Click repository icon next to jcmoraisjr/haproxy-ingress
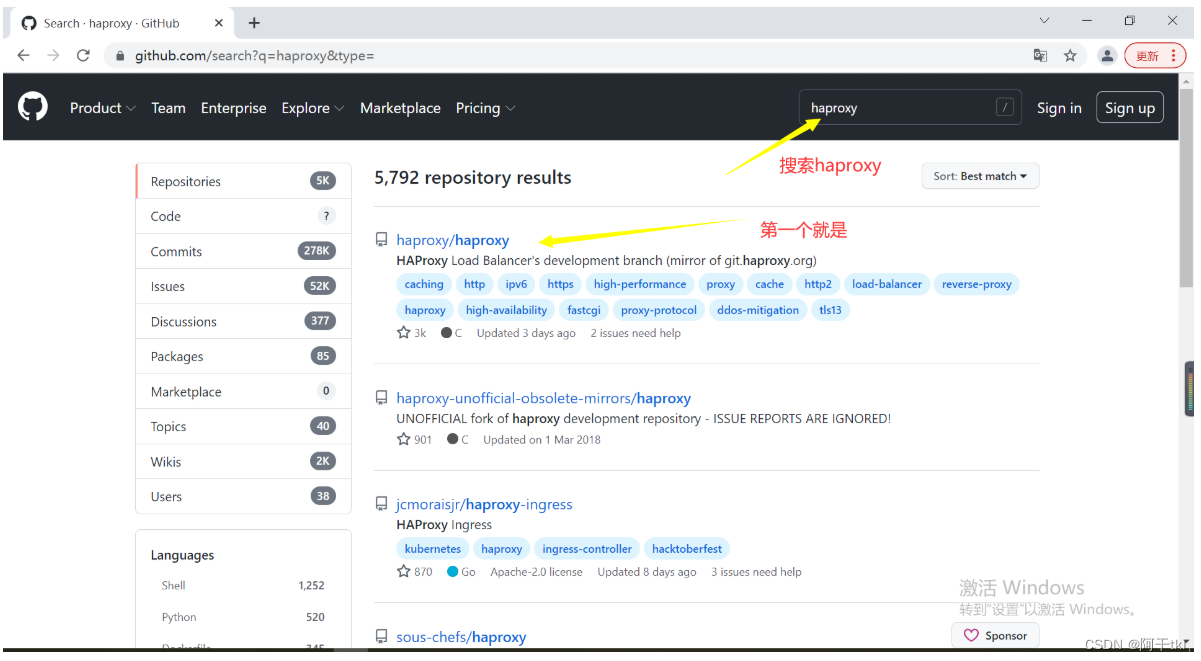The height and width of the screenshot is (661, 1201). [x=382, y=504]
